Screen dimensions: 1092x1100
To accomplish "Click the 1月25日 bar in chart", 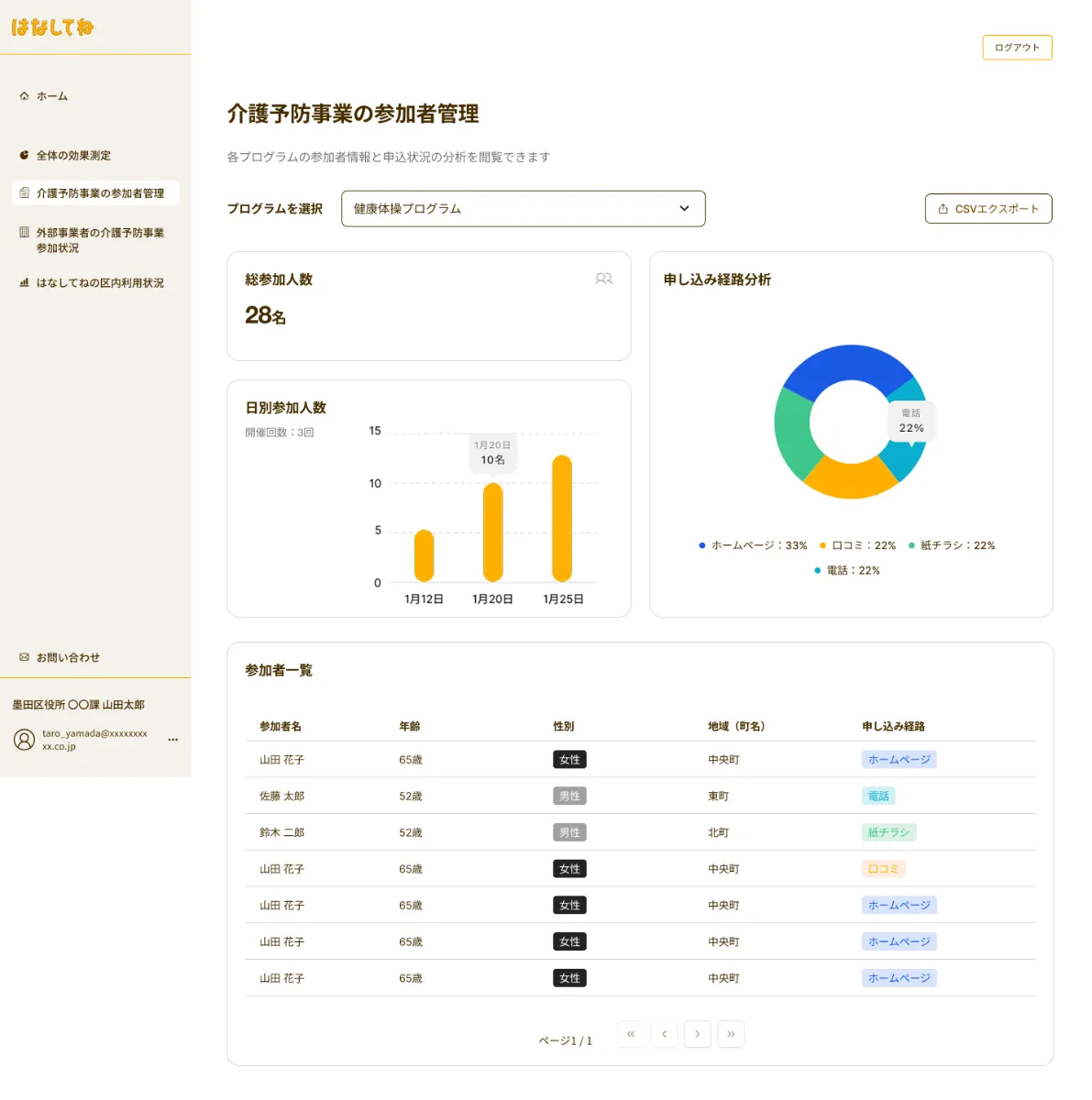I will point(562,518).
